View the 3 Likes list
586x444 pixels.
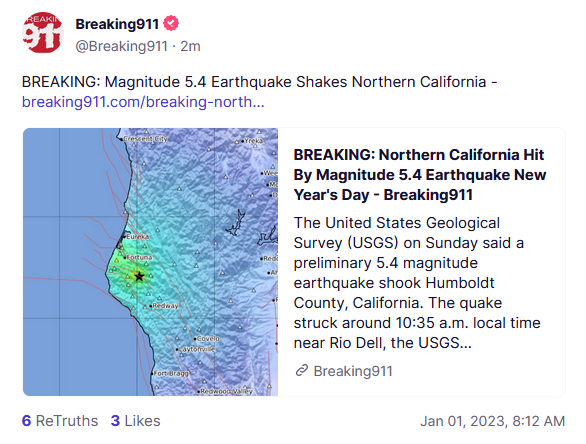click(135, 421)
